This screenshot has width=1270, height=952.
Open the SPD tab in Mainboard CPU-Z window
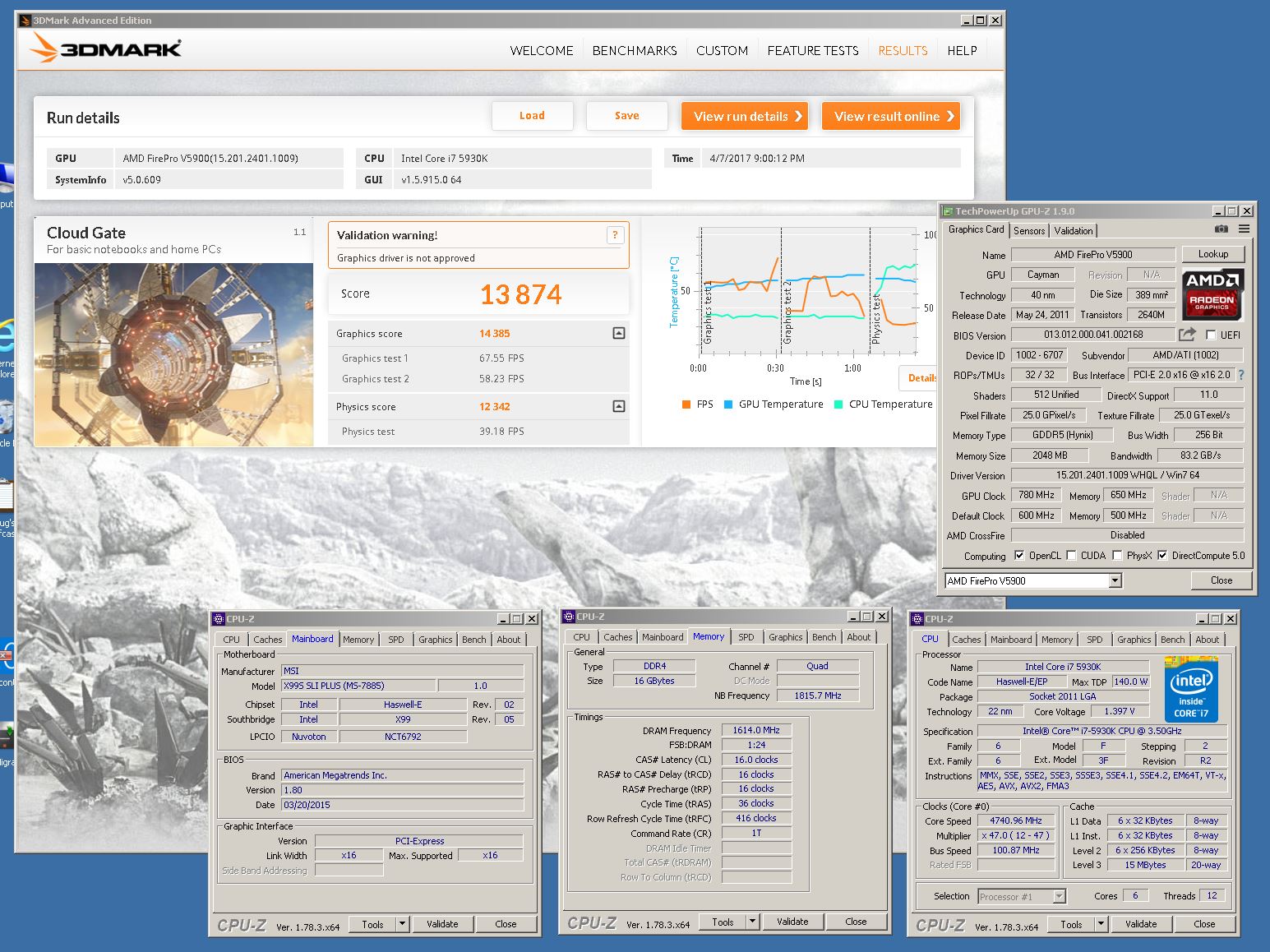pos(395,640)
